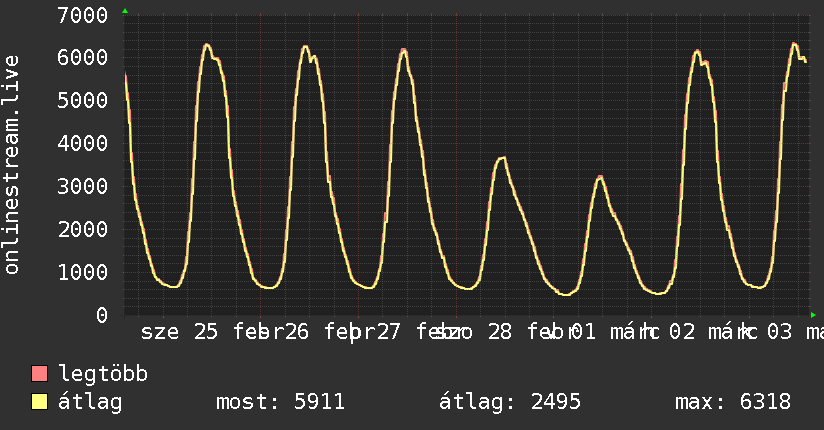
Task: Click the 5000 y-axis label
Action: tap(83, 100)
